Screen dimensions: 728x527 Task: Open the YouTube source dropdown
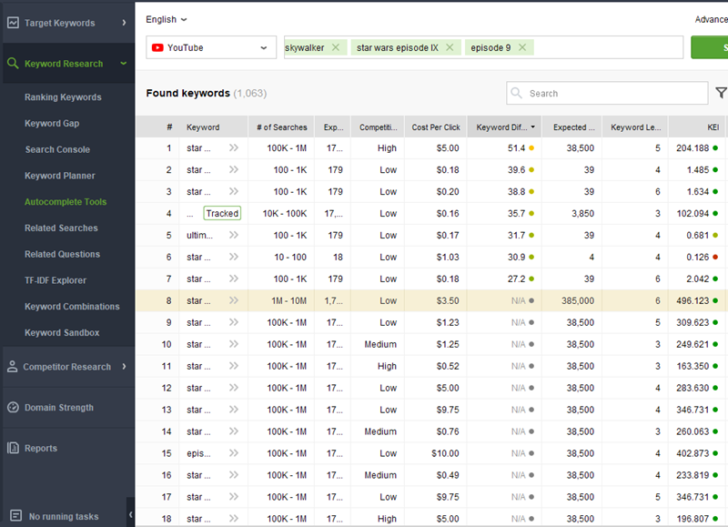pyautogui.click(x=211, y=47)
